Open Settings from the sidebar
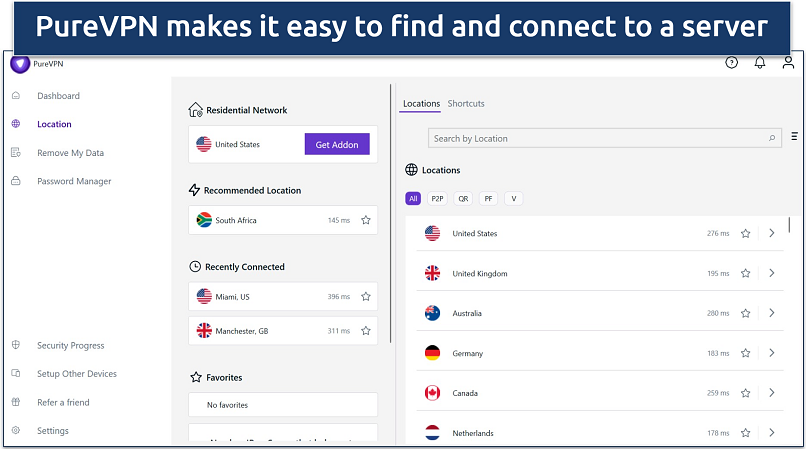 [53, 431]
